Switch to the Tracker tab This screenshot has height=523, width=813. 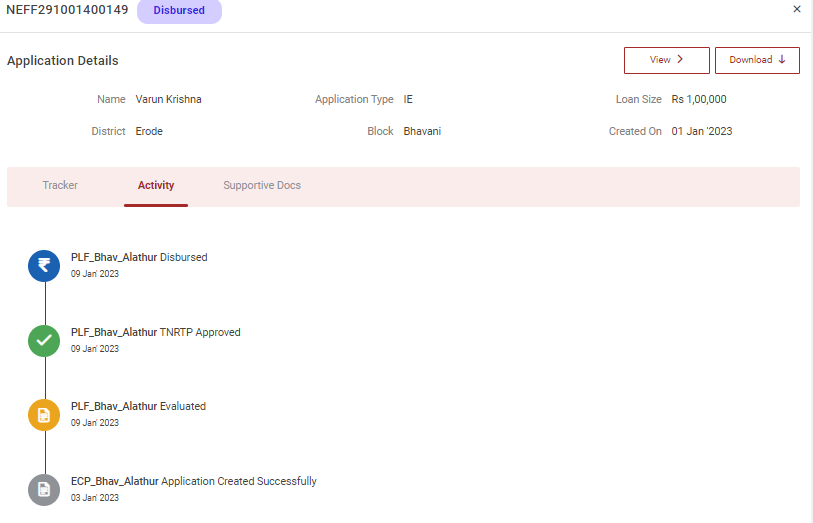pyautogui.click(x=60, y=185)
